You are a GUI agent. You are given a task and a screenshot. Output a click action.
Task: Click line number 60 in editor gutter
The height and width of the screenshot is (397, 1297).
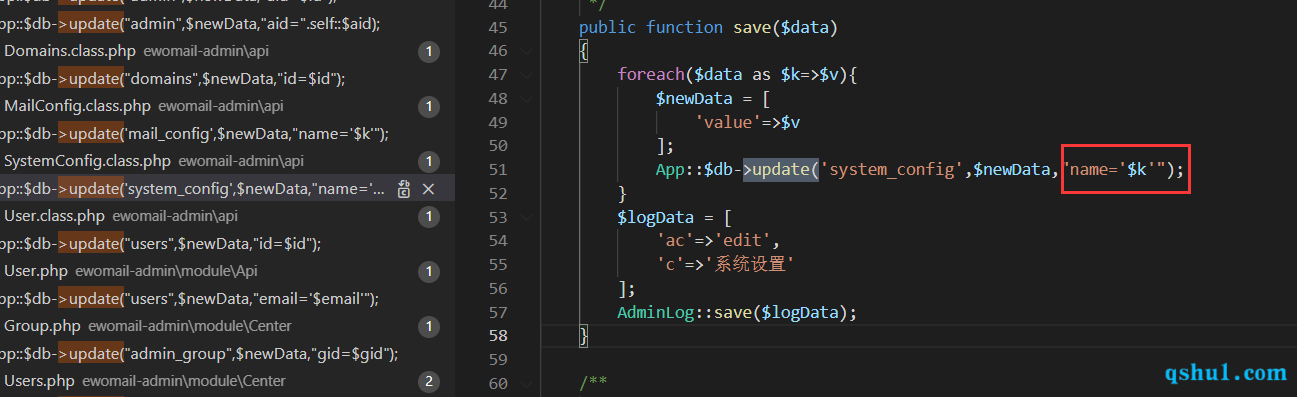(498, 383)
